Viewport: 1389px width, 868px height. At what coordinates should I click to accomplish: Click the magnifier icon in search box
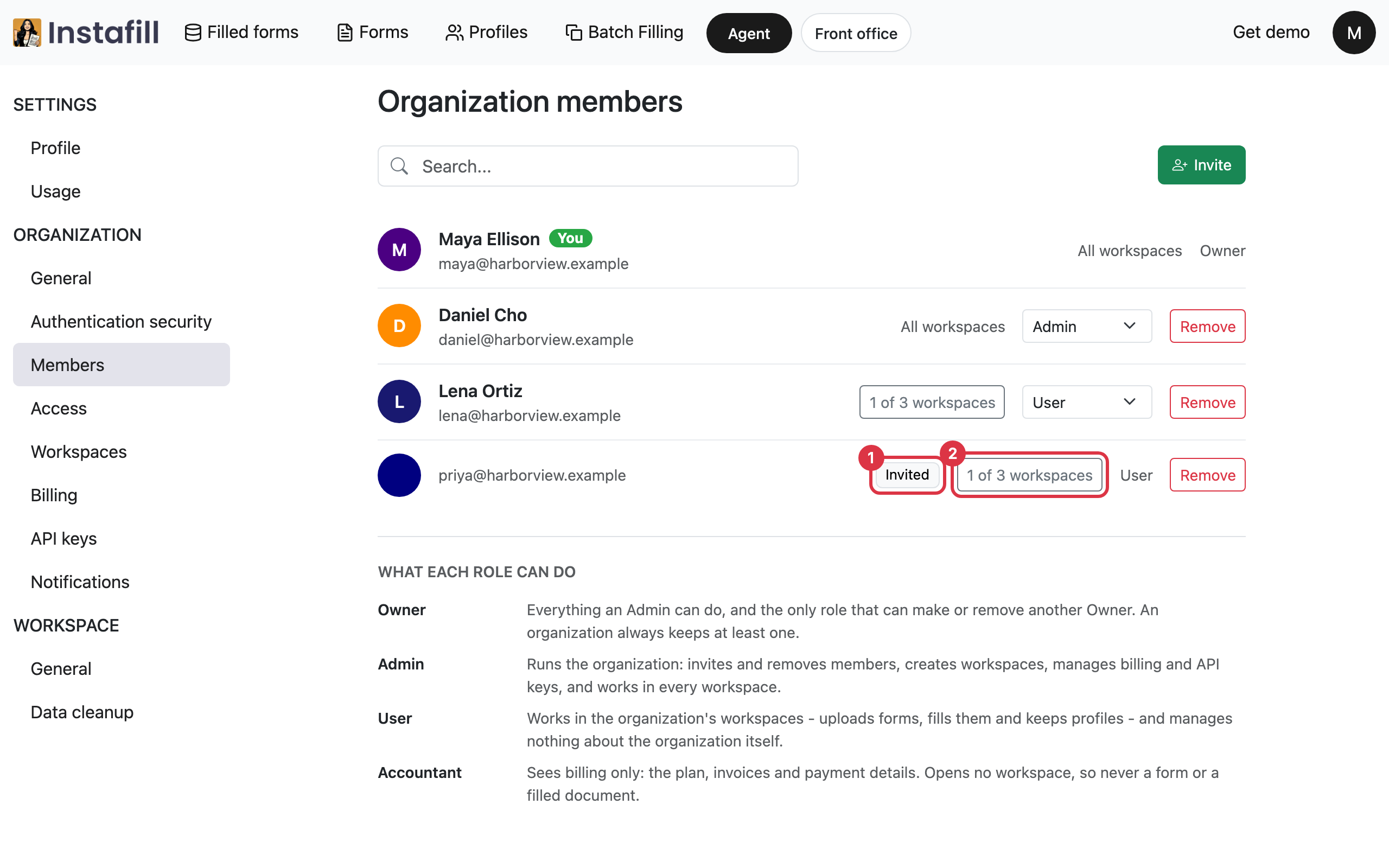click(399, 166)
